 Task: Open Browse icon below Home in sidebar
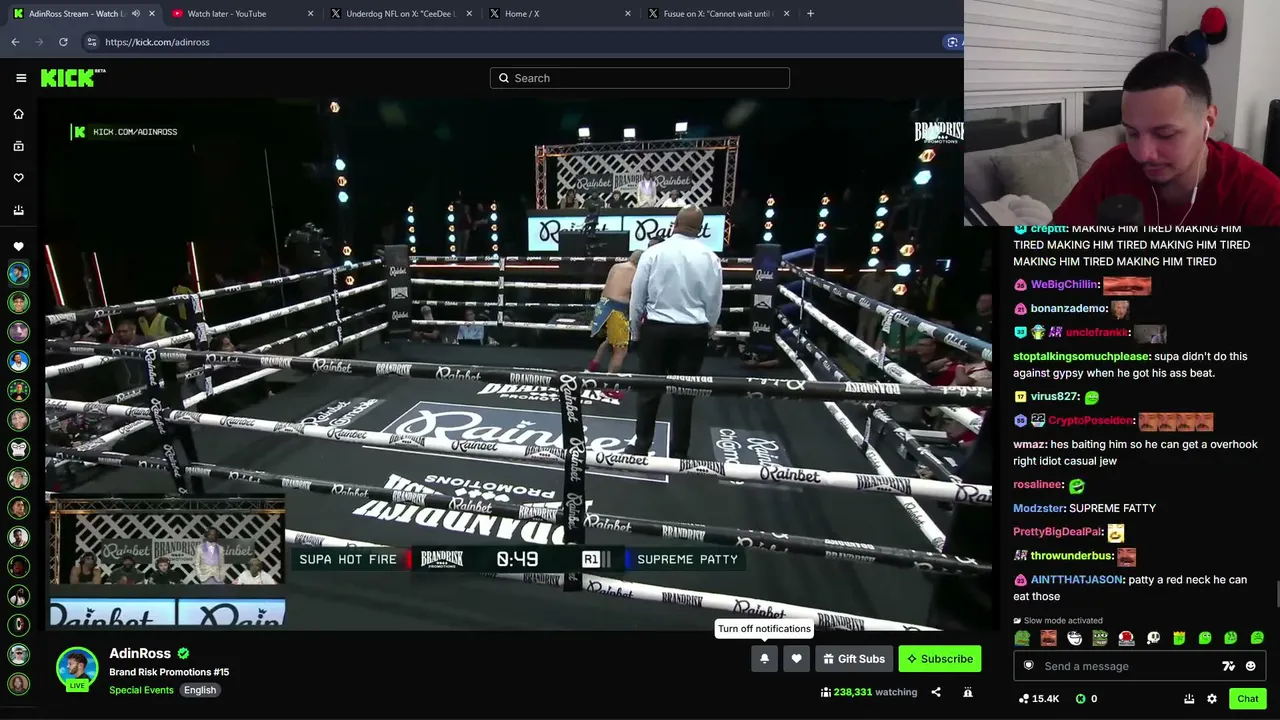point(18,146)
